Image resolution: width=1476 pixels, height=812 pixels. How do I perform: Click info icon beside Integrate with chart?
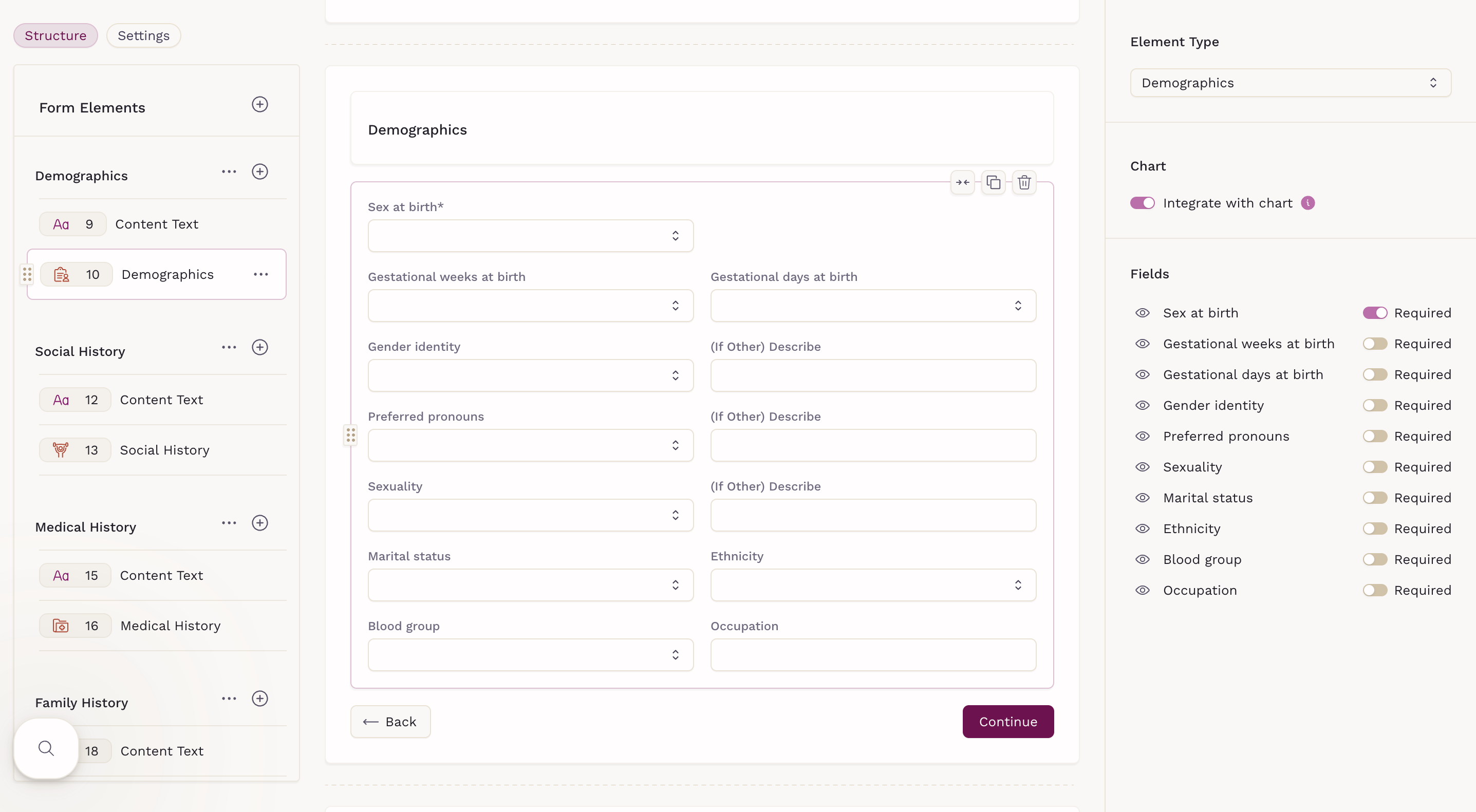(1307, 203)
